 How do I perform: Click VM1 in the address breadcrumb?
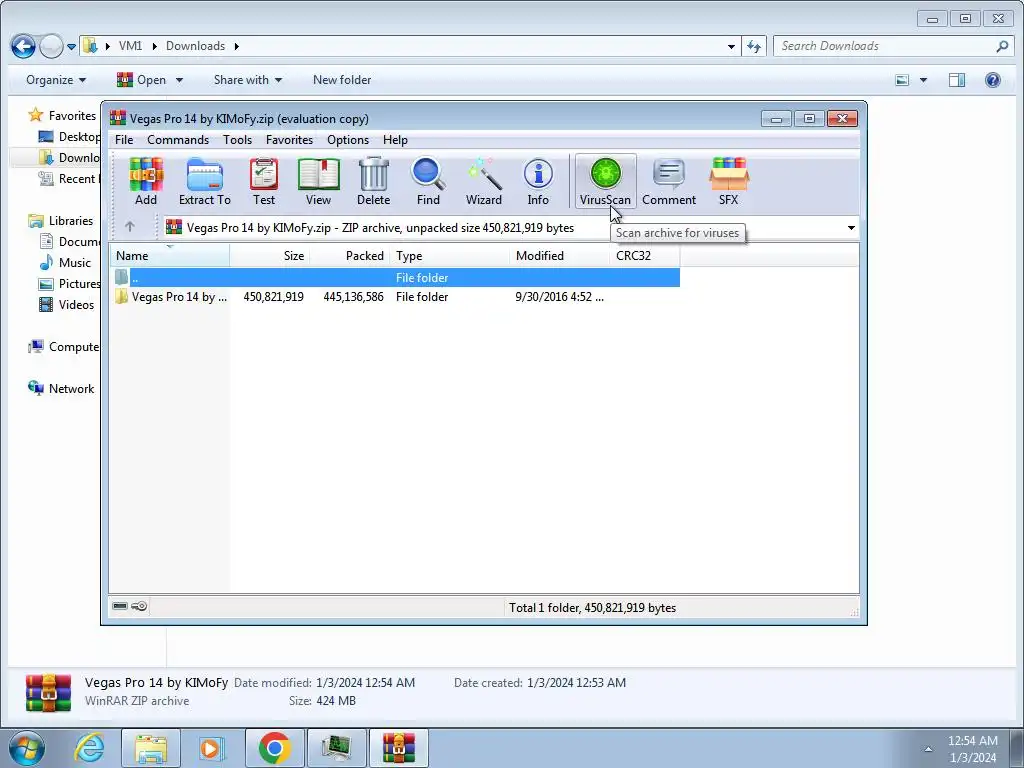coord(130,46)
